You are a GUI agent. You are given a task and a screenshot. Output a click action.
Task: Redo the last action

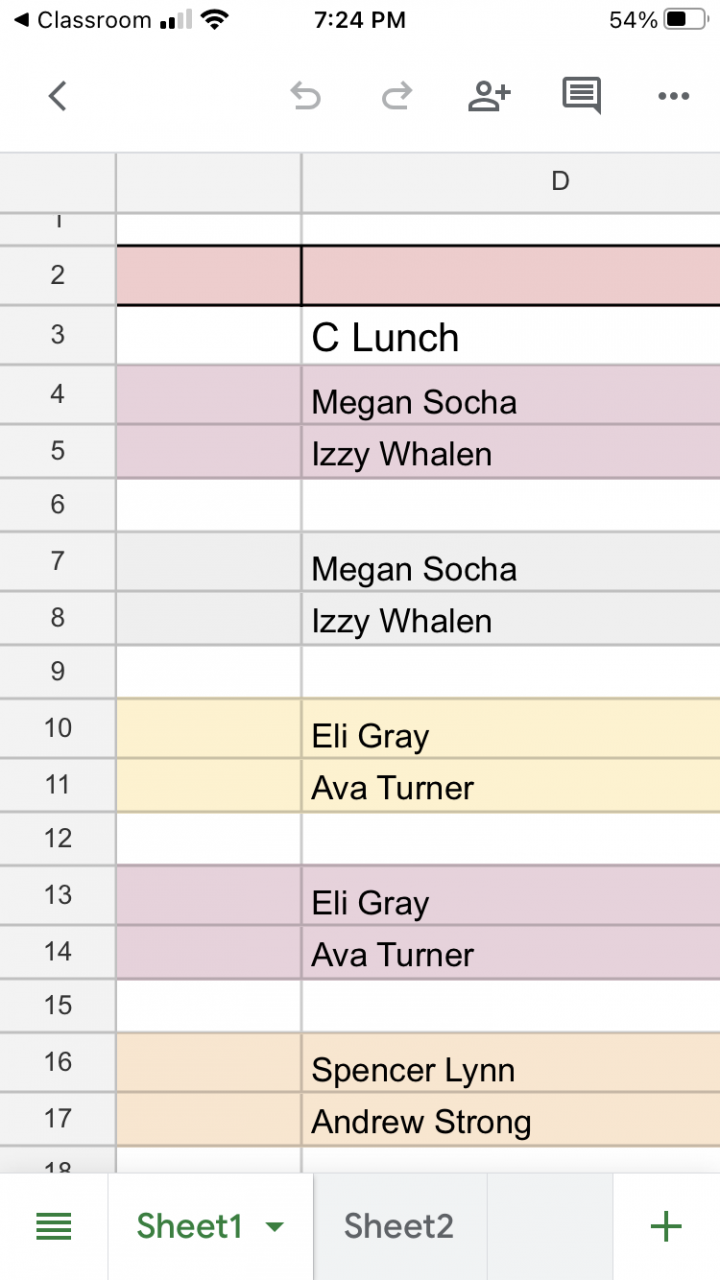(397, 96)
